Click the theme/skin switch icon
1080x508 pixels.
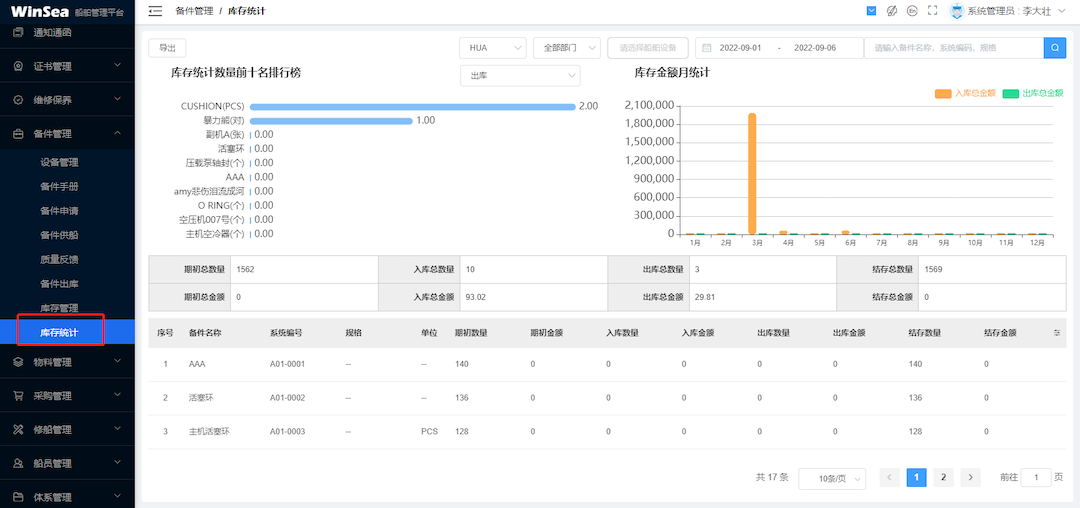(x=891, y=10)
